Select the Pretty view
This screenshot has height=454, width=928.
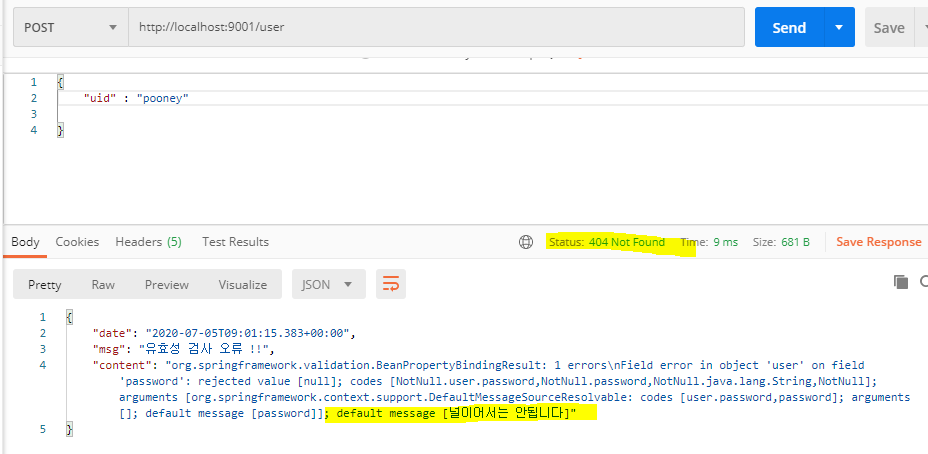coord(44,285)
